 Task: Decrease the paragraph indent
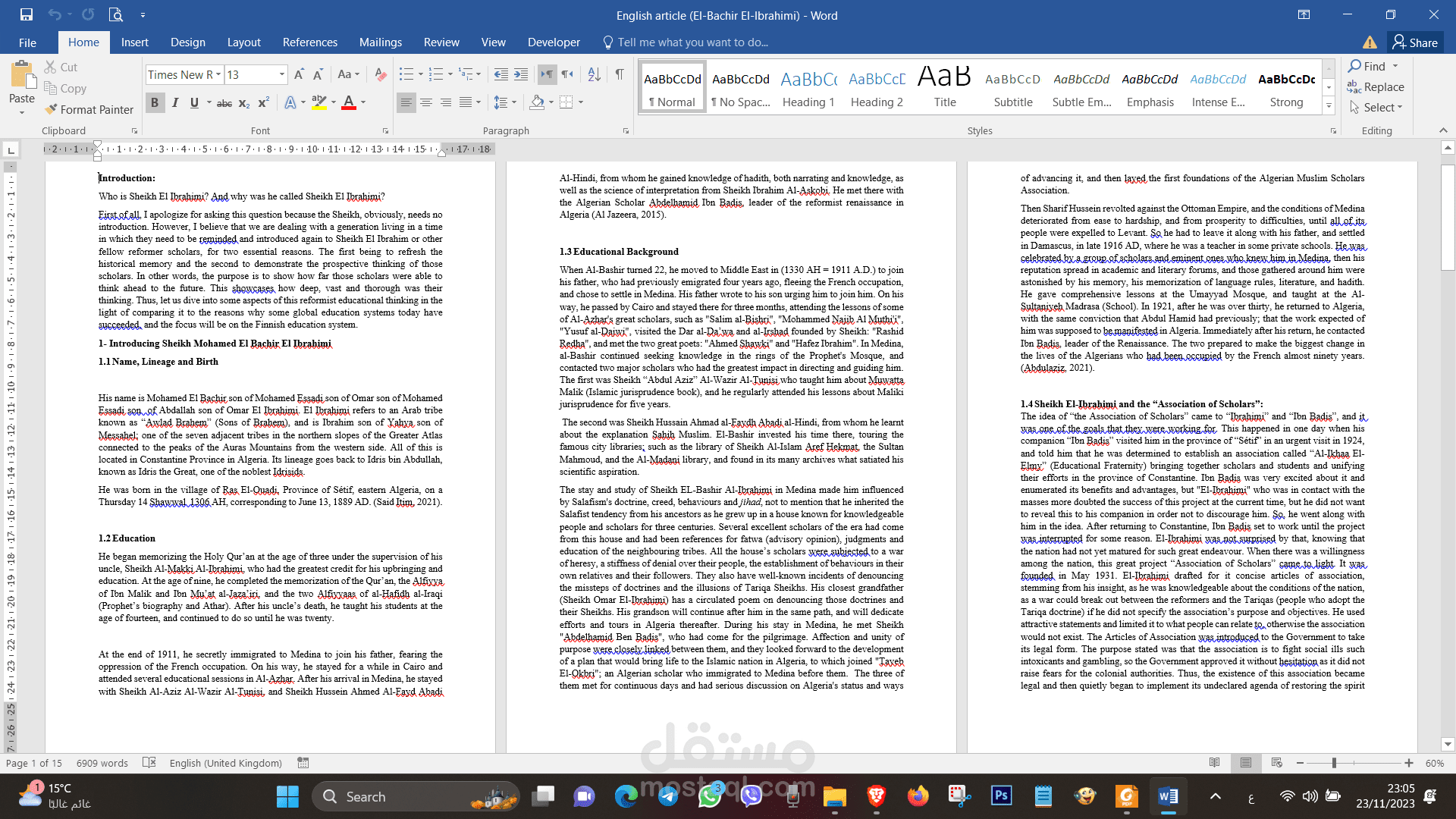click(x=500, y=74)
